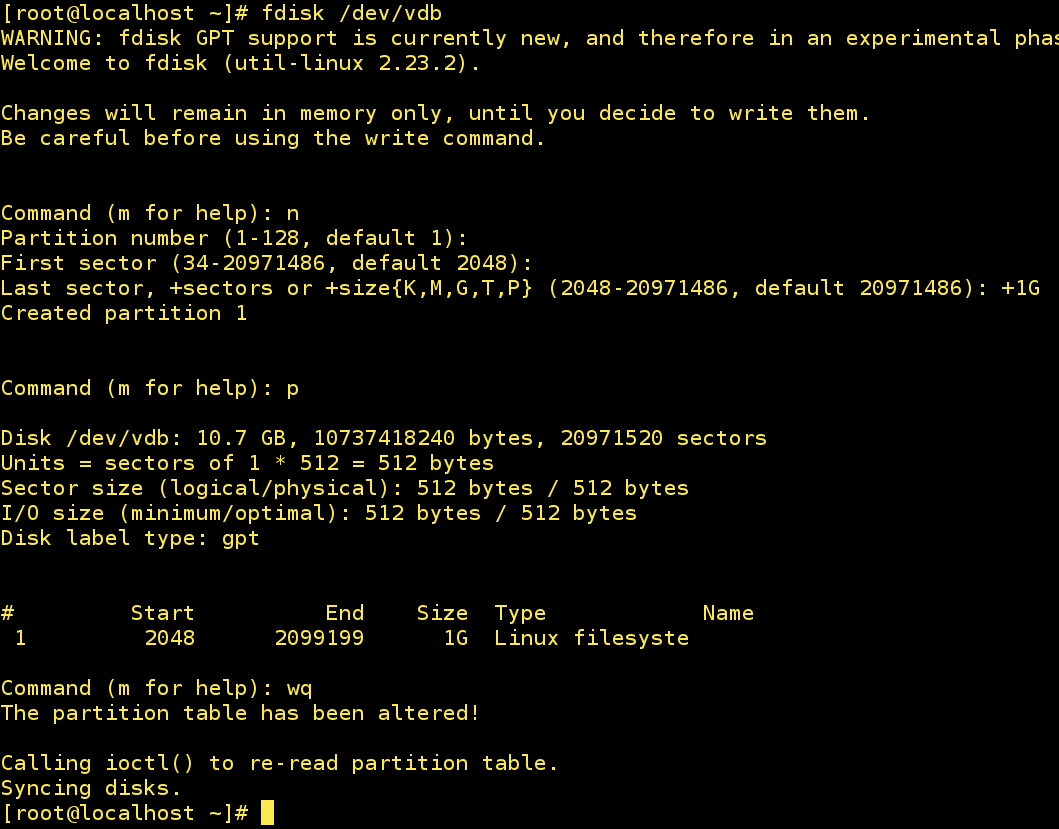Click the "Be careful before using the write command" line

pos(273,138)
